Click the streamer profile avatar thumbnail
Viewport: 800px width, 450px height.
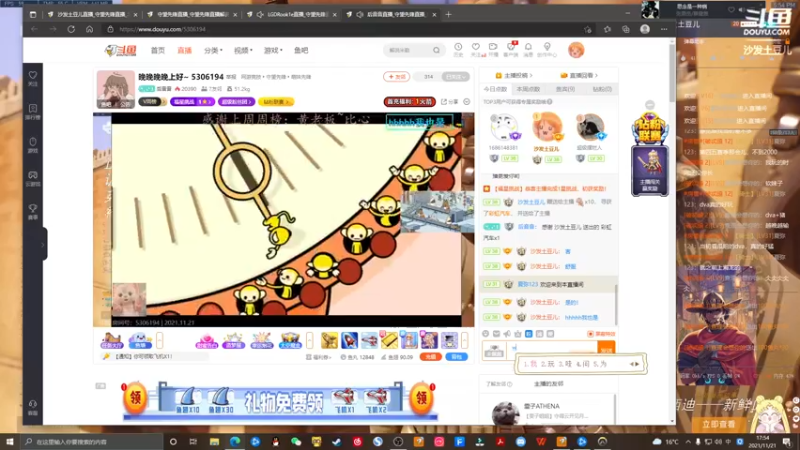click(116, 89)
